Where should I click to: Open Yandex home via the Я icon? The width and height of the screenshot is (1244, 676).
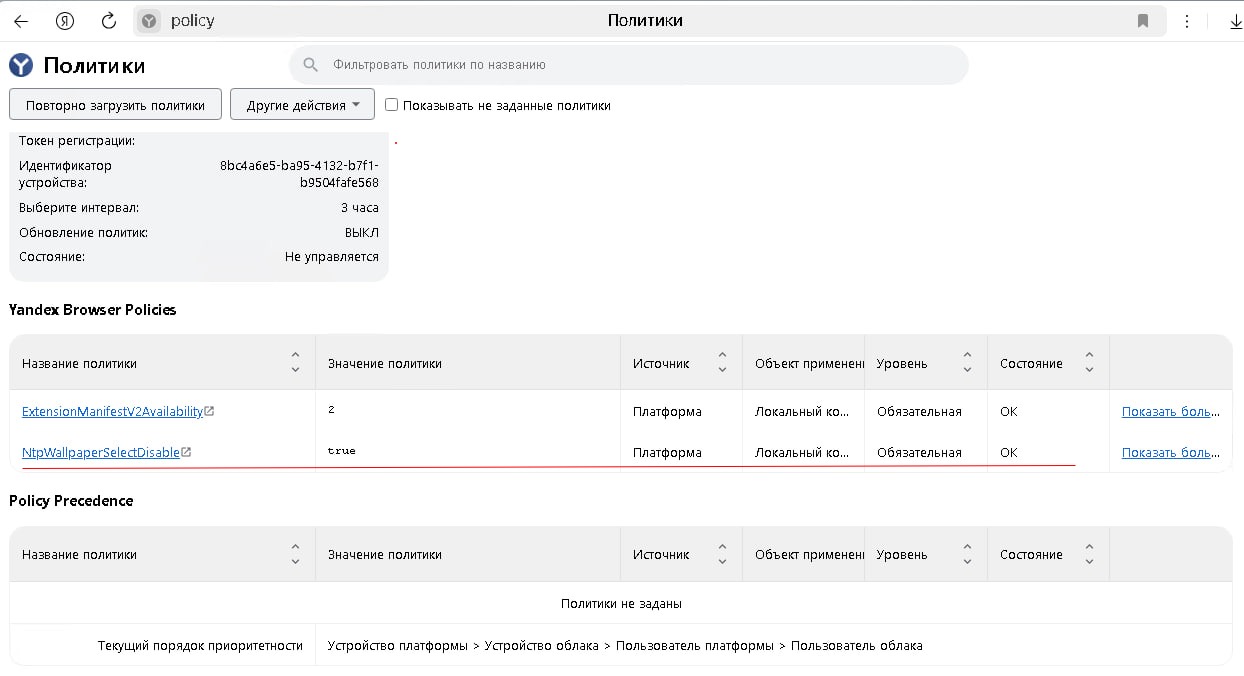(x=65, y=21)
